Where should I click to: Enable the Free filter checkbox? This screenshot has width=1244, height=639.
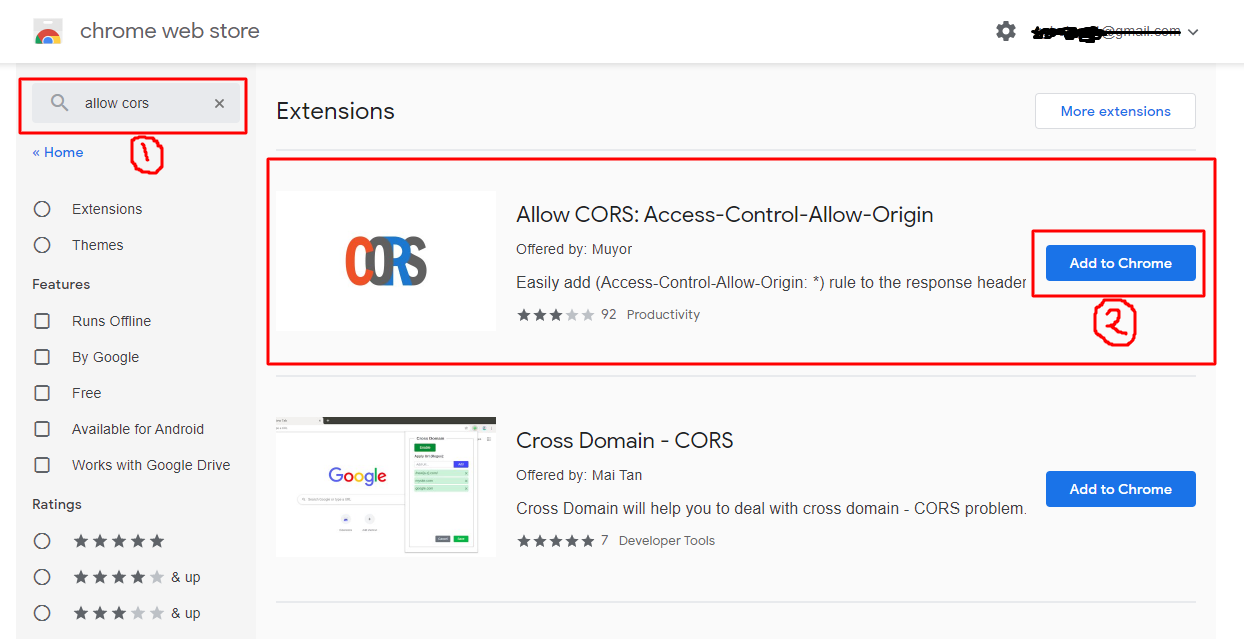tap(42, 393)
